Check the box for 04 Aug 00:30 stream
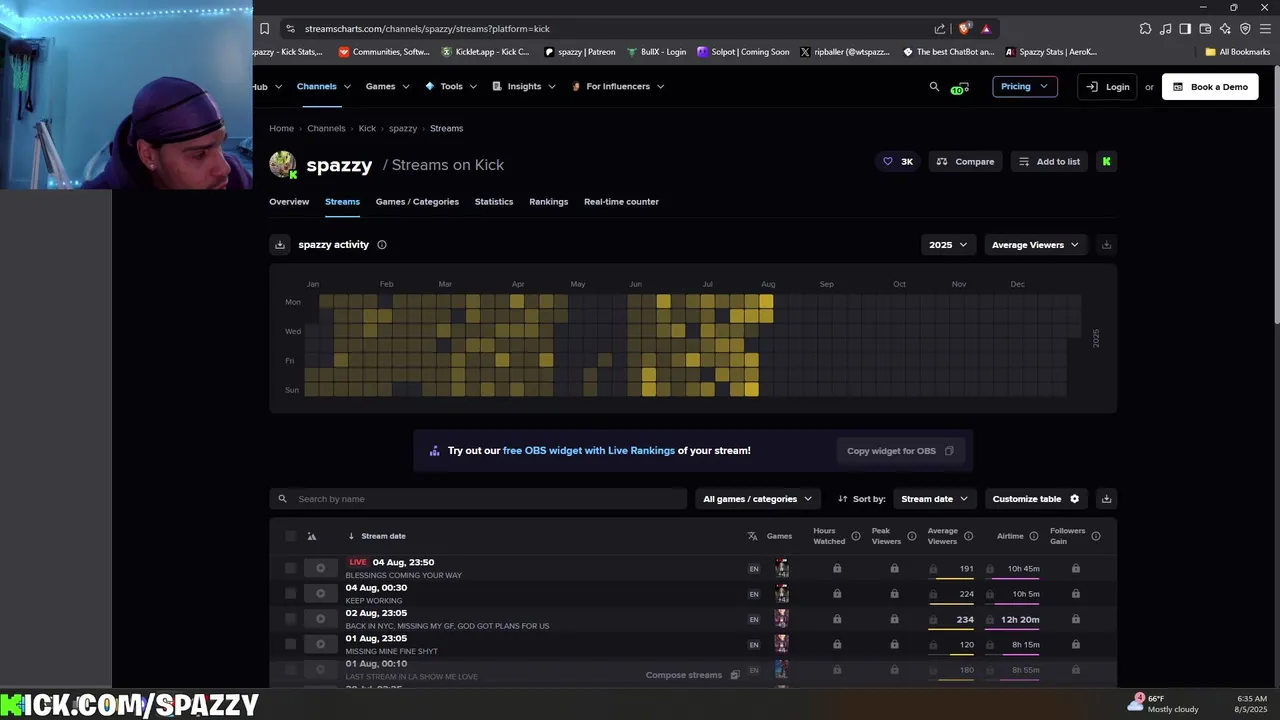1280x720 pixels. (x=291, y=594)
